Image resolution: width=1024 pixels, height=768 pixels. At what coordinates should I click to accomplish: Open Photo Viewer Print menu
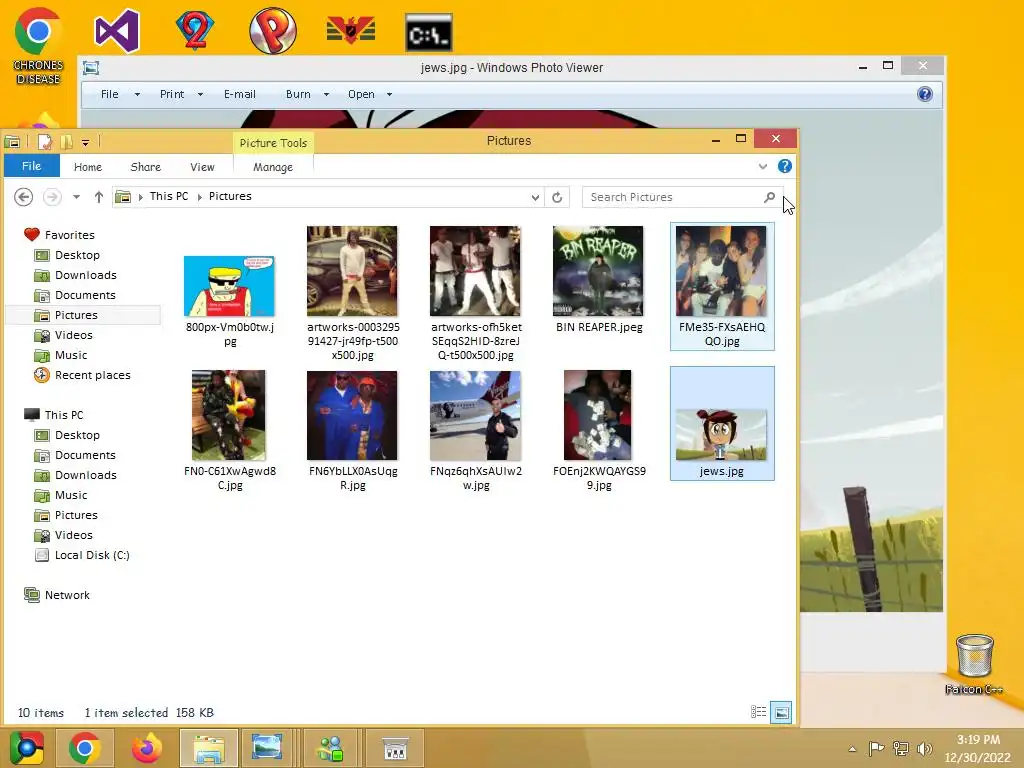click(182, 94)
